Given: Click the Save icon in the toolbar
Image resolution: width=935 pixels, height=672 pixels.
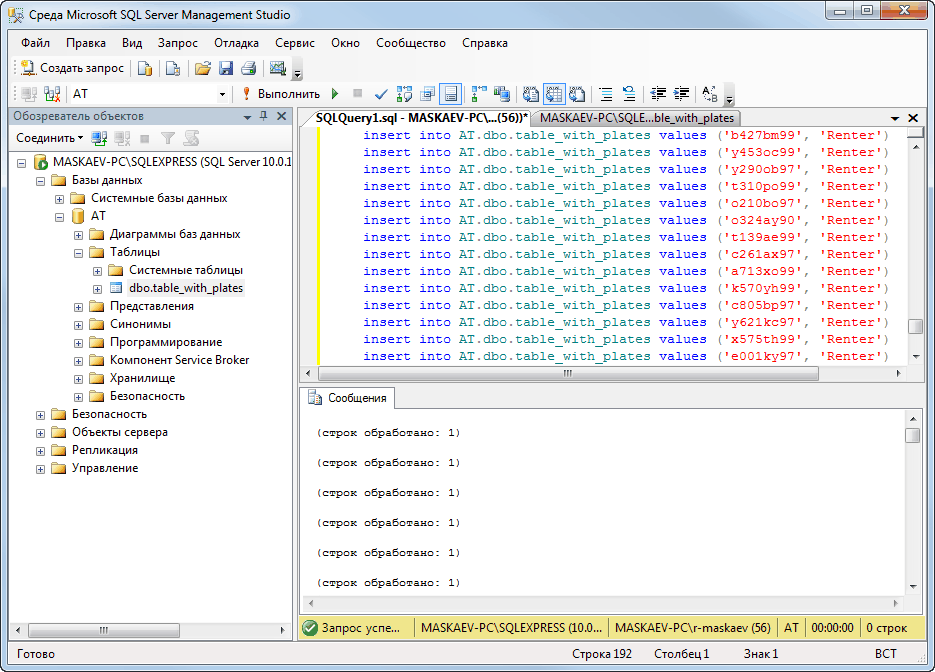Looking at the screenshot, I should pyautogui.click(x=226, y=68).
